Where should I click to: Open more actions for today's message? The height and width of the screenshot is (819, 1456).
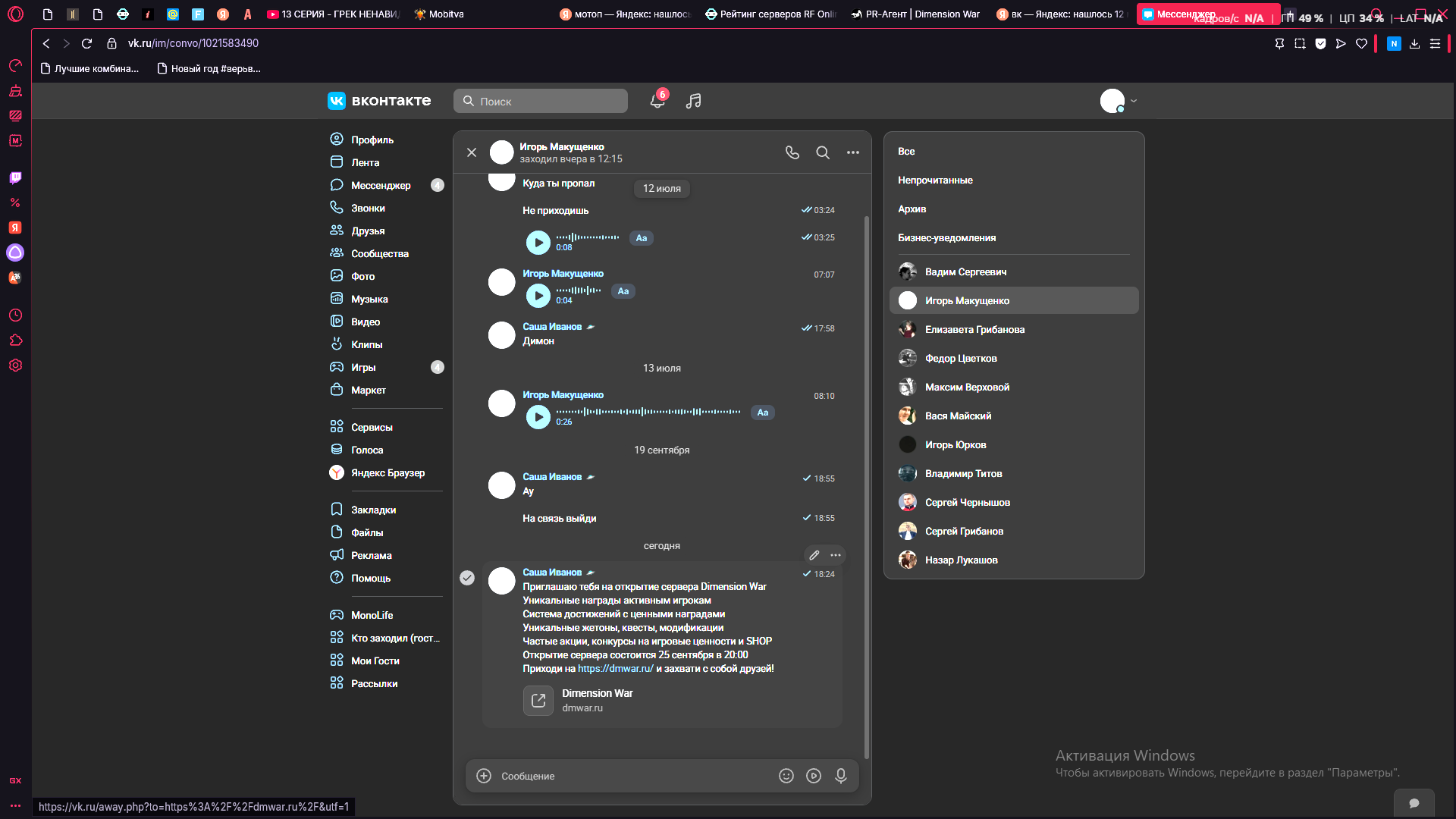pyautogui.click(x=836, y=555)
